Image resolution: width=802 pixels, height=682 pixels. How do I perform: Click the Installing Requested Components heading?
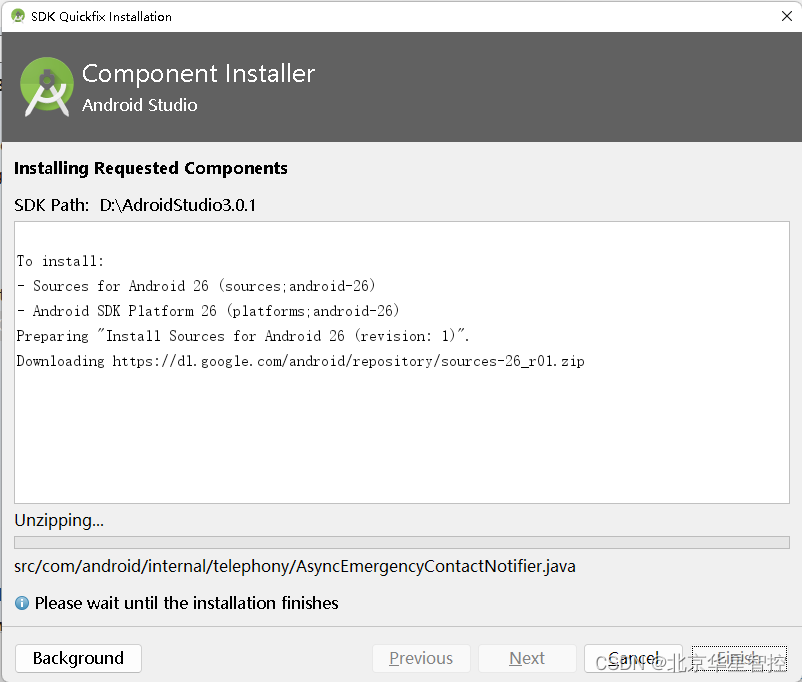[151, 168]
